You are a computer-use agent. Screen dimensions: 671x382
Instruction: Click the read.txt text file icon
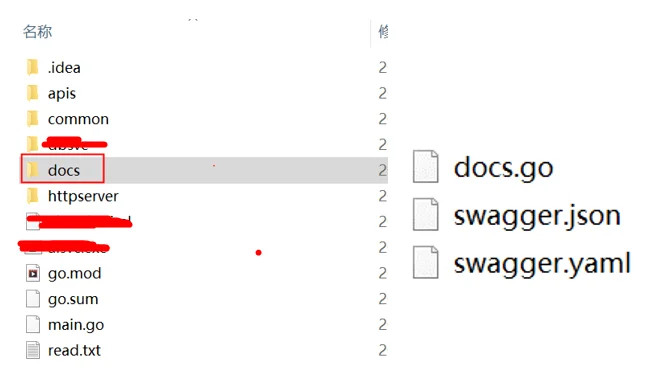tap(33, 350)
